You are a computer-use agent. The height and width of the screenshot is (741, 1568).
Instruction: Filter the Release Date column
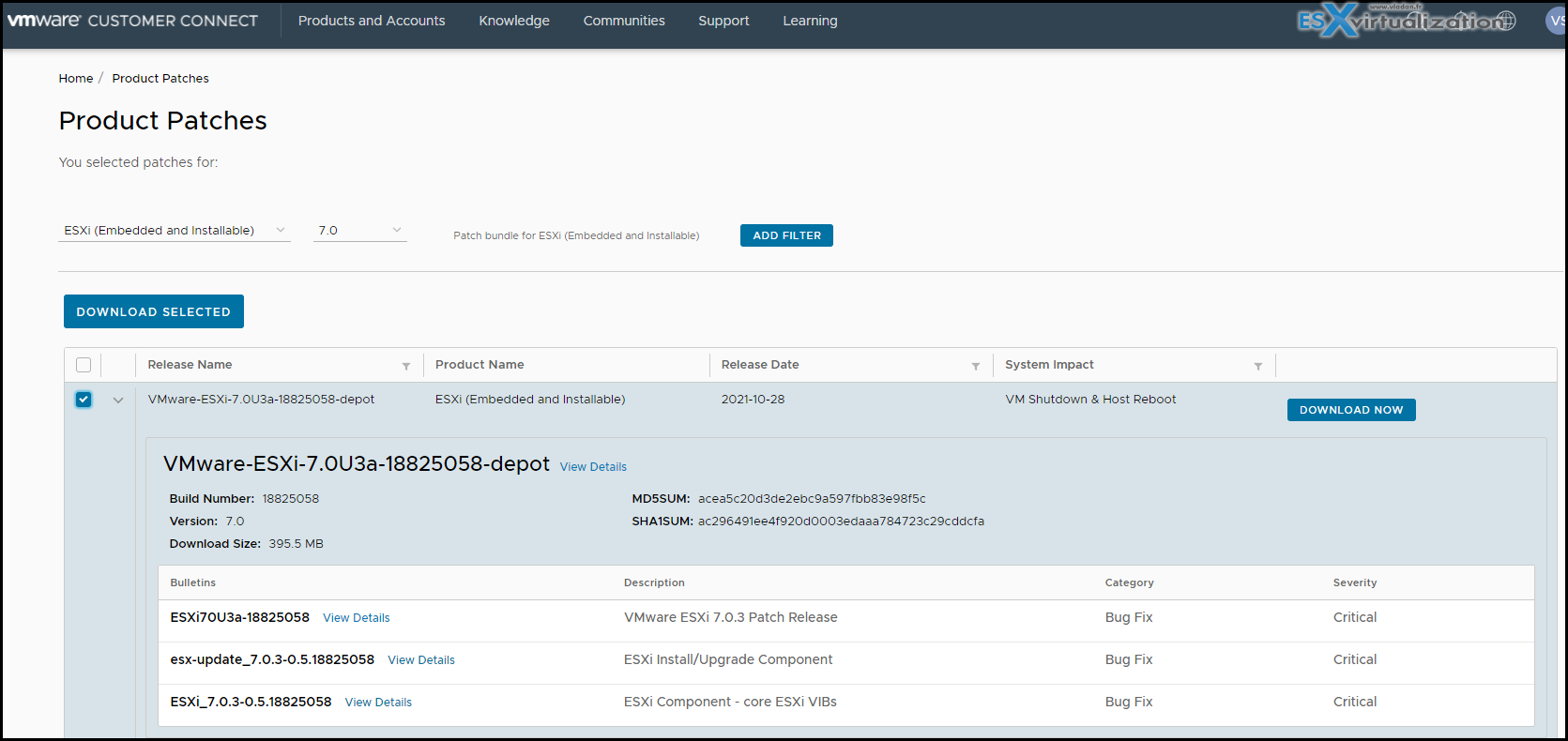click(x=976, y=366)
